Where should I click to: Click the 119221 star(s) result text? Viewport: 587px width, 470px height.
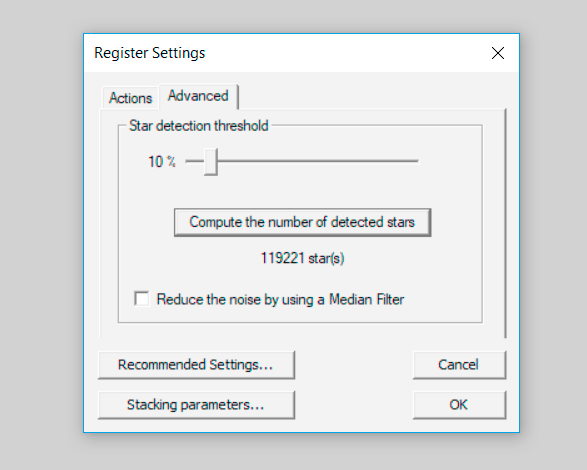302,258
